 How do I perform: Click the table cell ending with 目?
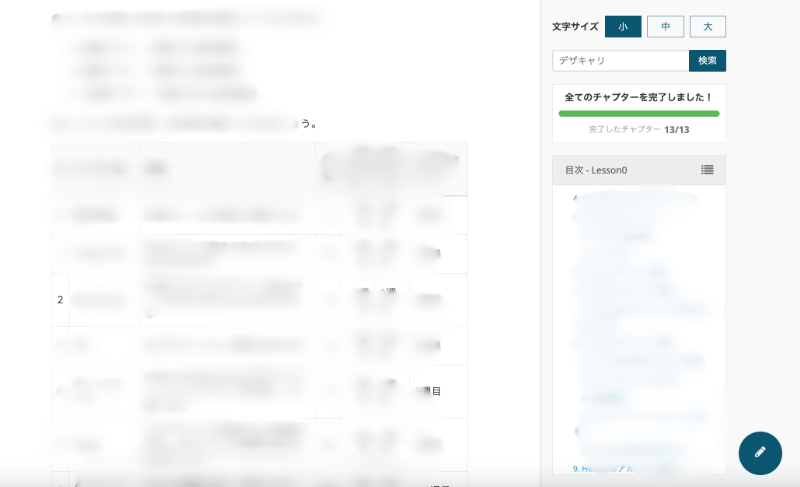[432, 392]
